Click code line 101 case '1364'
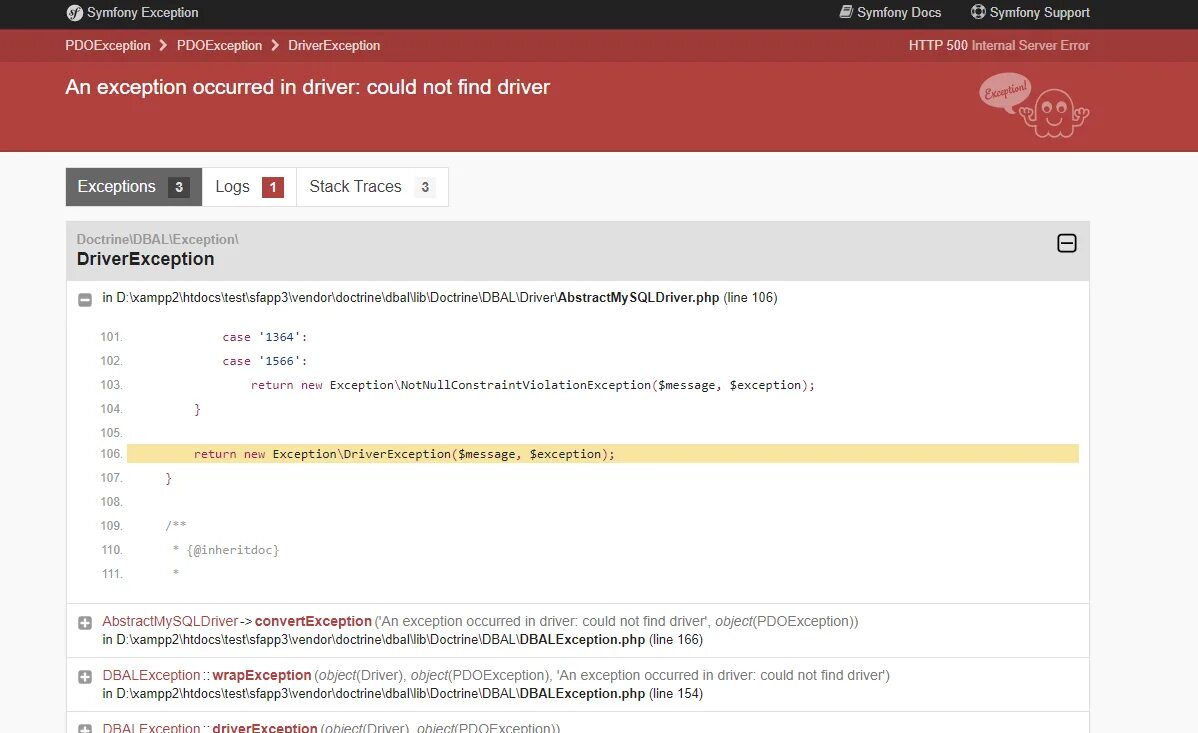Screen dimensions: 1198x733 tap(264, 337)
